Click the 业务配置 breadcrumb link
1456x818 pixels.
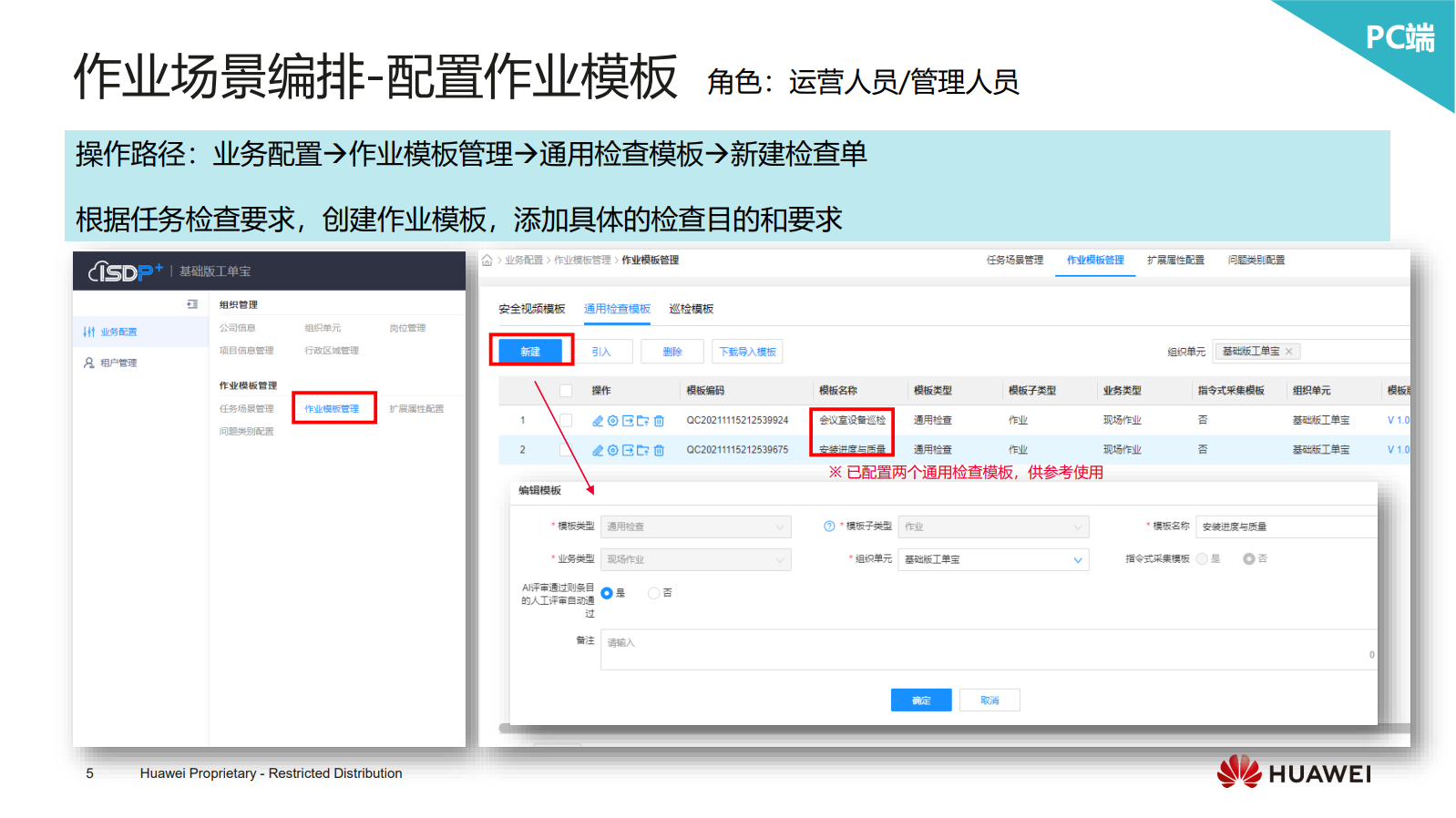(x=524, y=261)
